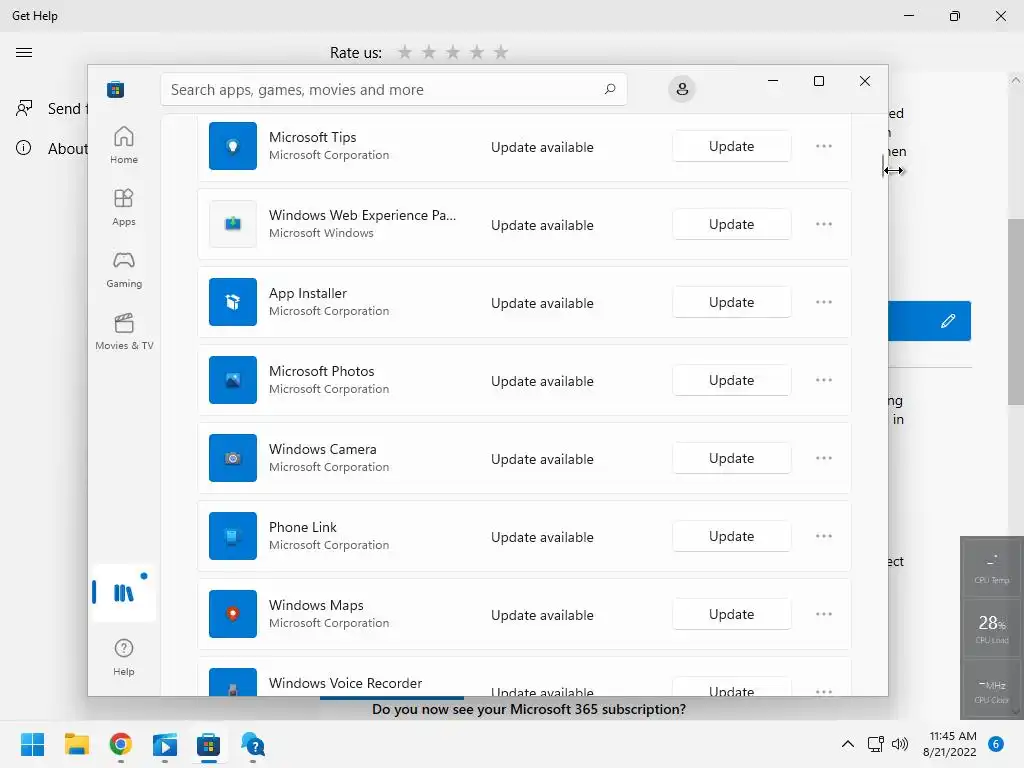The image size is (1024, 768).
Task: Open the Get Help hamburger menu
Action: click(x=24, y=52)
